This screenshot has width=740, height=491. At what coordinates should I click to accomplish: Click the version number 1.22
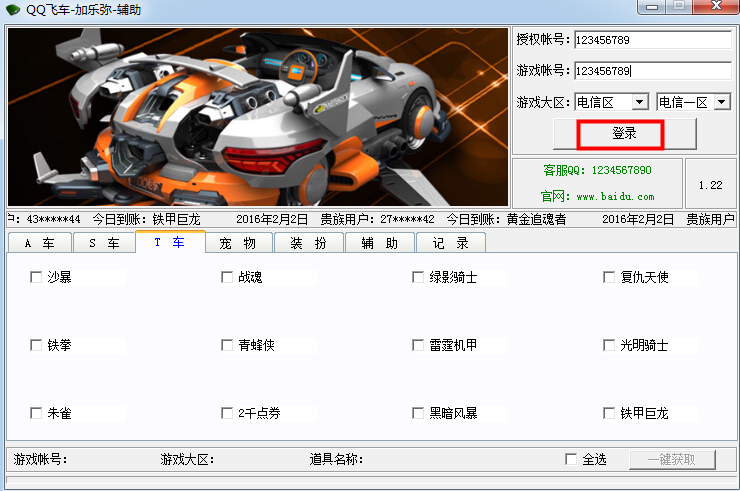point(710,185)
